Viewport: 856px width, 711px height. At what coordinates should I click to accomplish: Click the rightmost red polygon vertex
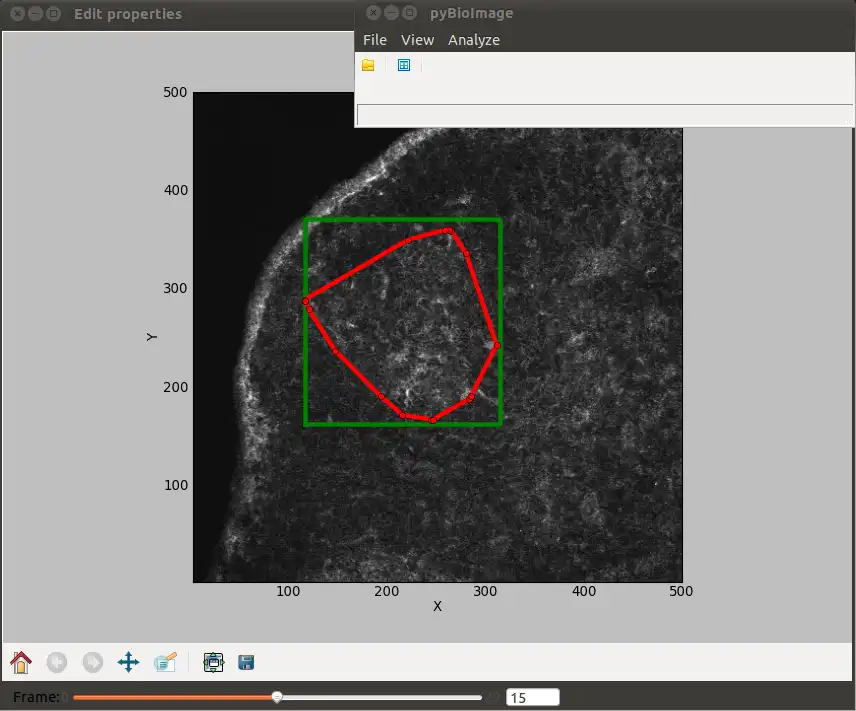(x=497, y=345)
